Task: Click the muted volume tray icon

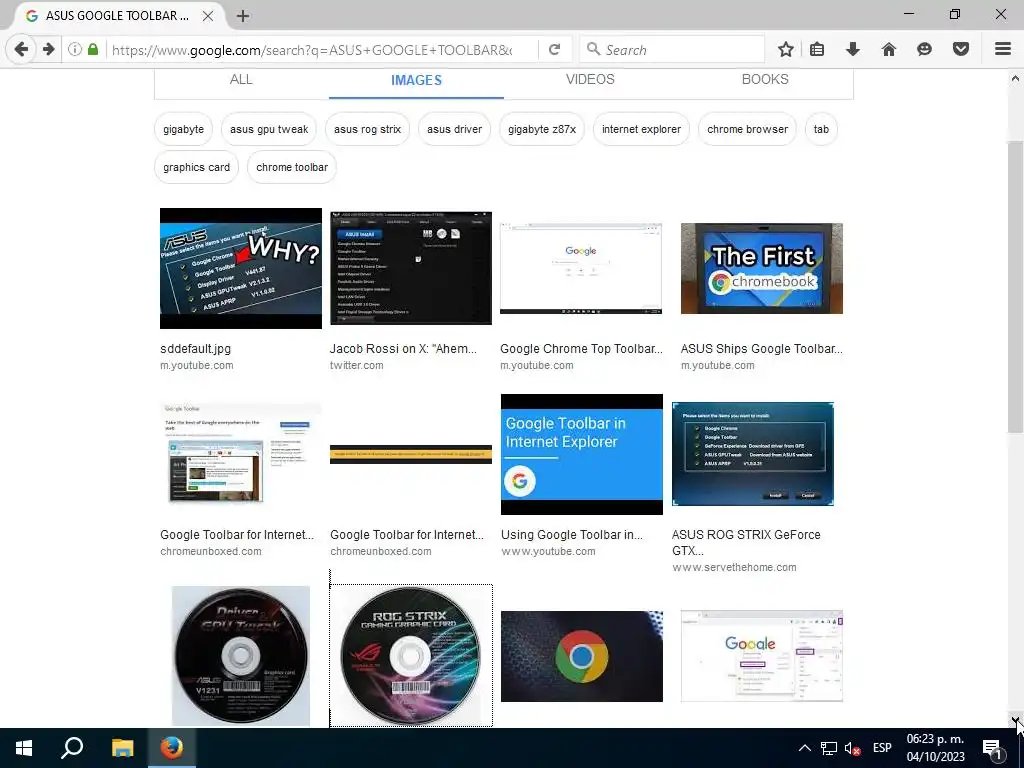Action: tap(852, 748)
